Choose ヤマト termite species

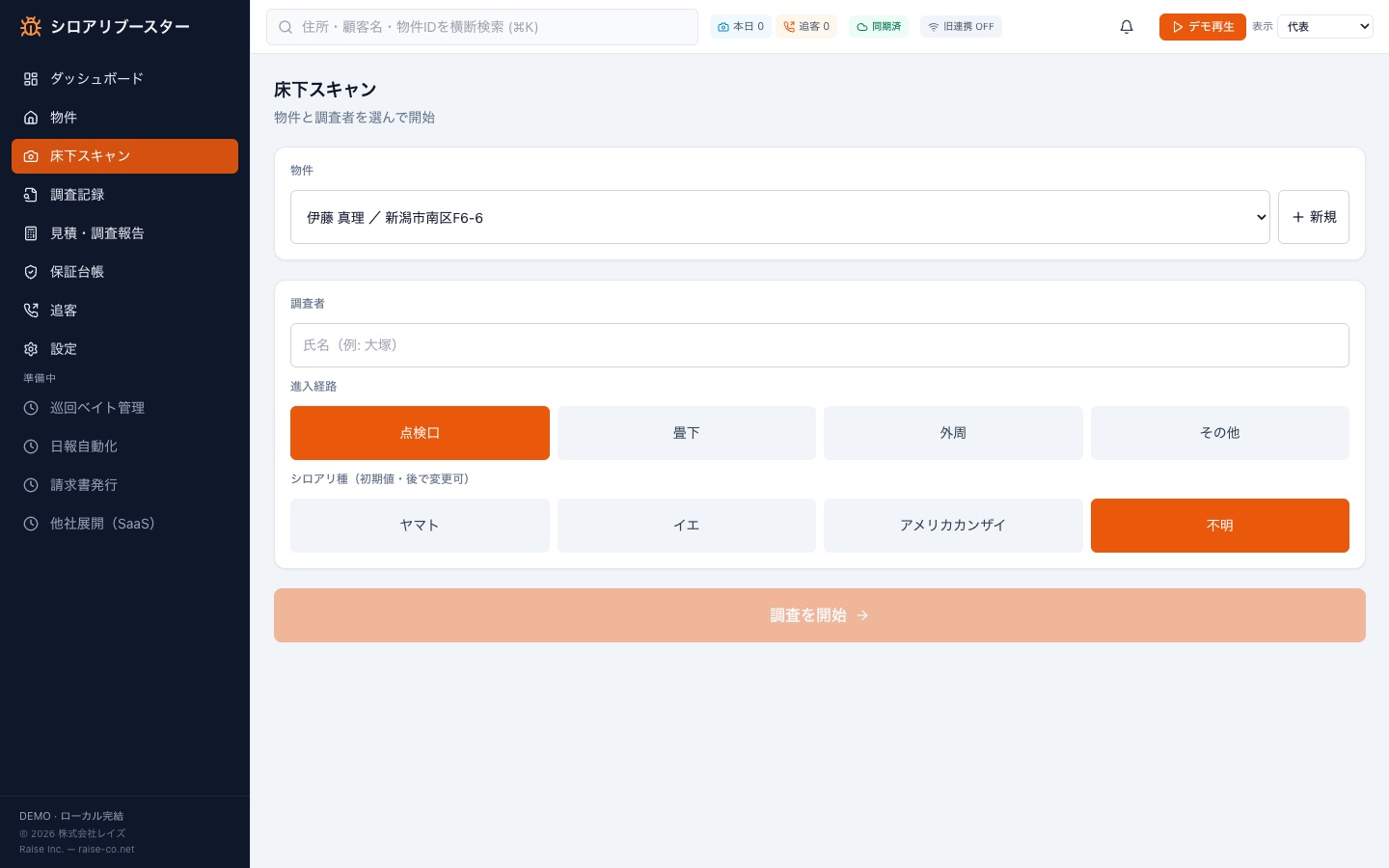(420, 526)
